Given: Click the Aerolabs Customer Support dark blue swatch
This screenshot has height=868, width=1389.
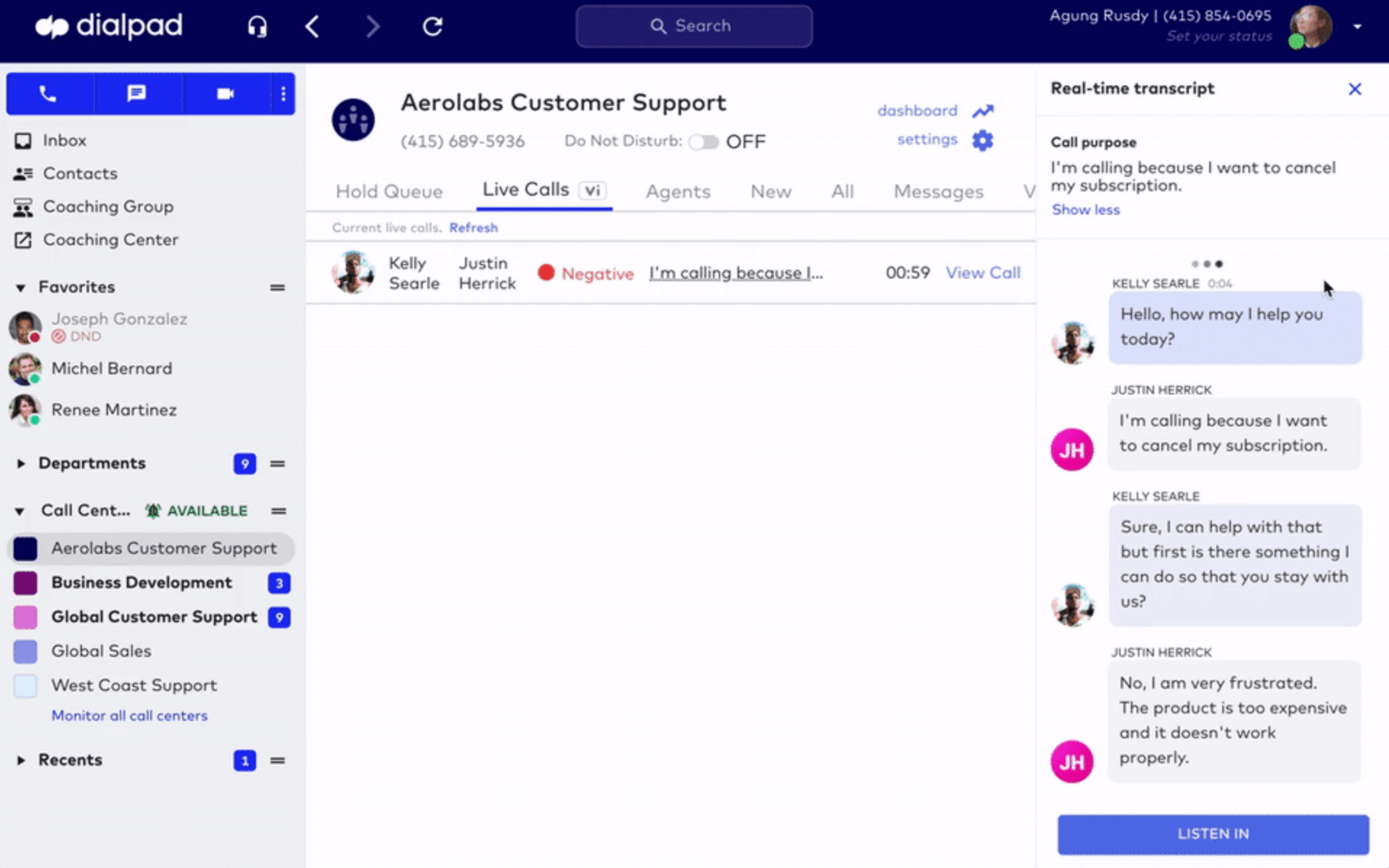Looking at the screenshot, I should point(25,549).
